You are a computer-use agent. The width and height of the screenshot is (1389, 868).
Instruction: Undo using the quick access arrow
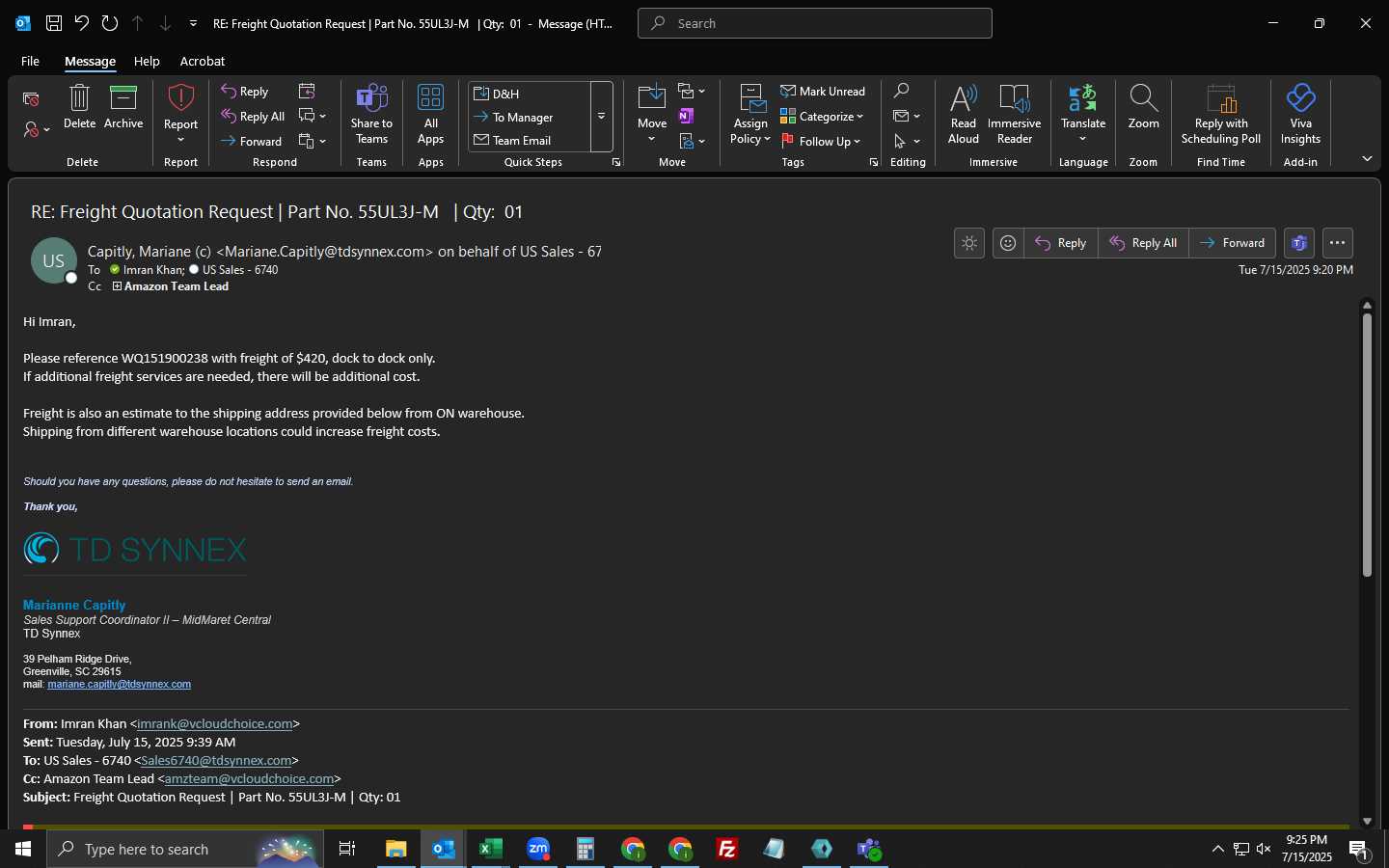pyautogui.click(x=82, y=23)
